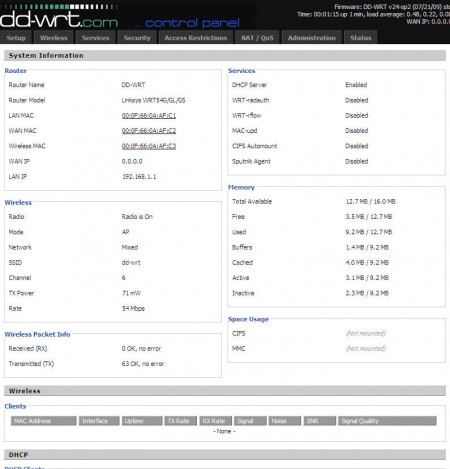Click the SSID value 'dd-wrt'
The image size is (450, 469).
click(x=131, y=263)
